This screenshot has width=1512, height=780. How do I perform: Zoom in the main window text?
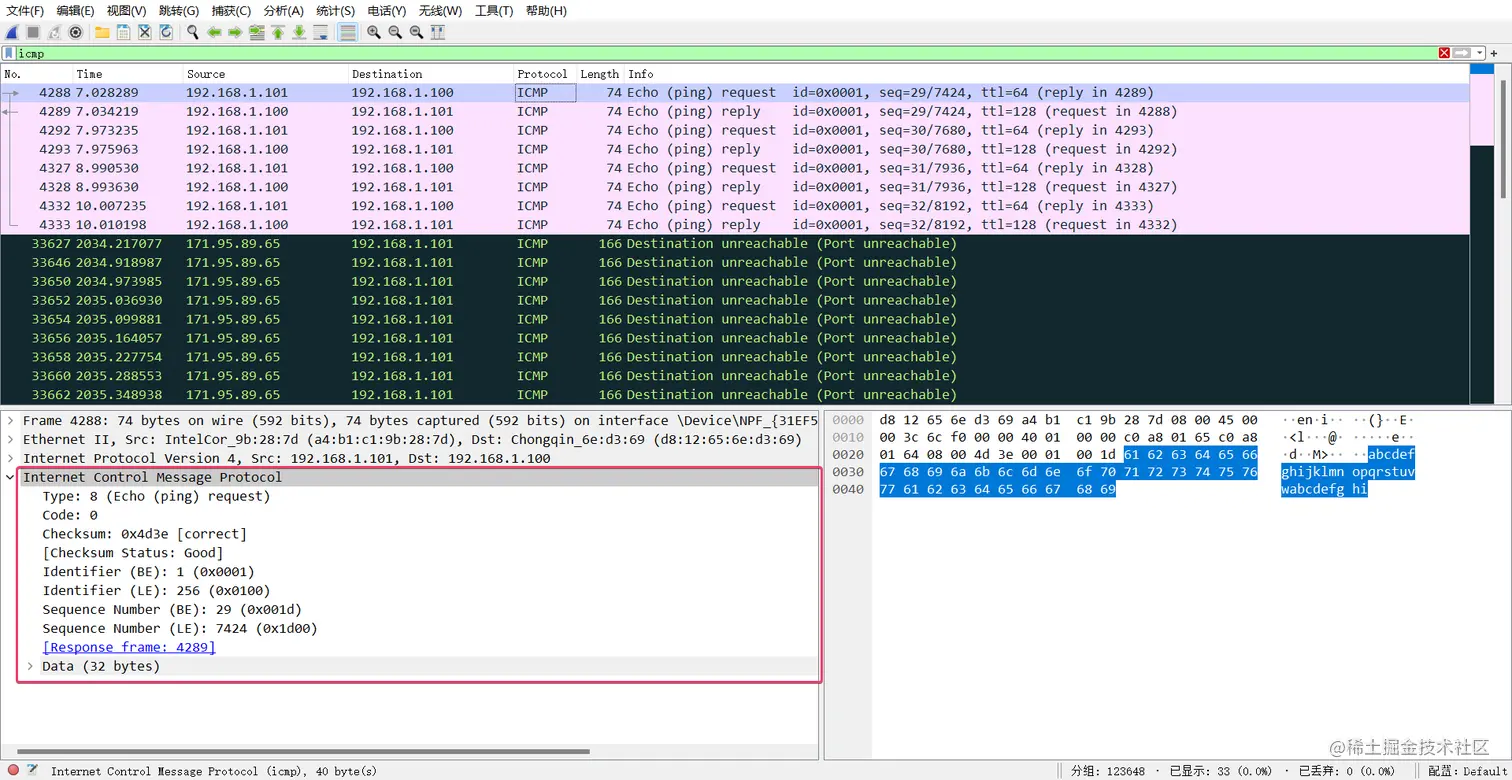(374, 32)
